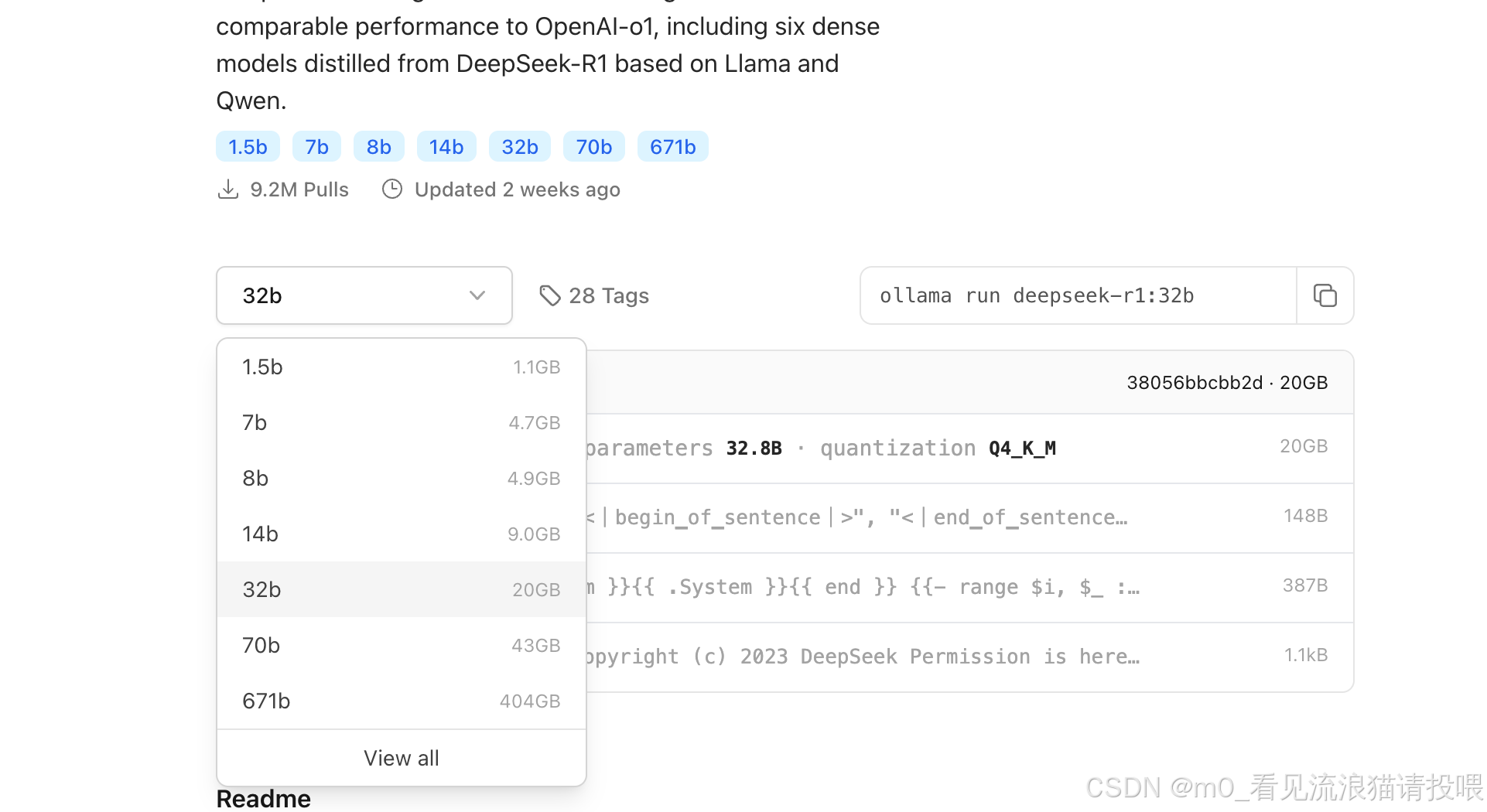Open the begin_of_sentence params row
Screen dimensions: 1487x812
click(x=970, y=518)
